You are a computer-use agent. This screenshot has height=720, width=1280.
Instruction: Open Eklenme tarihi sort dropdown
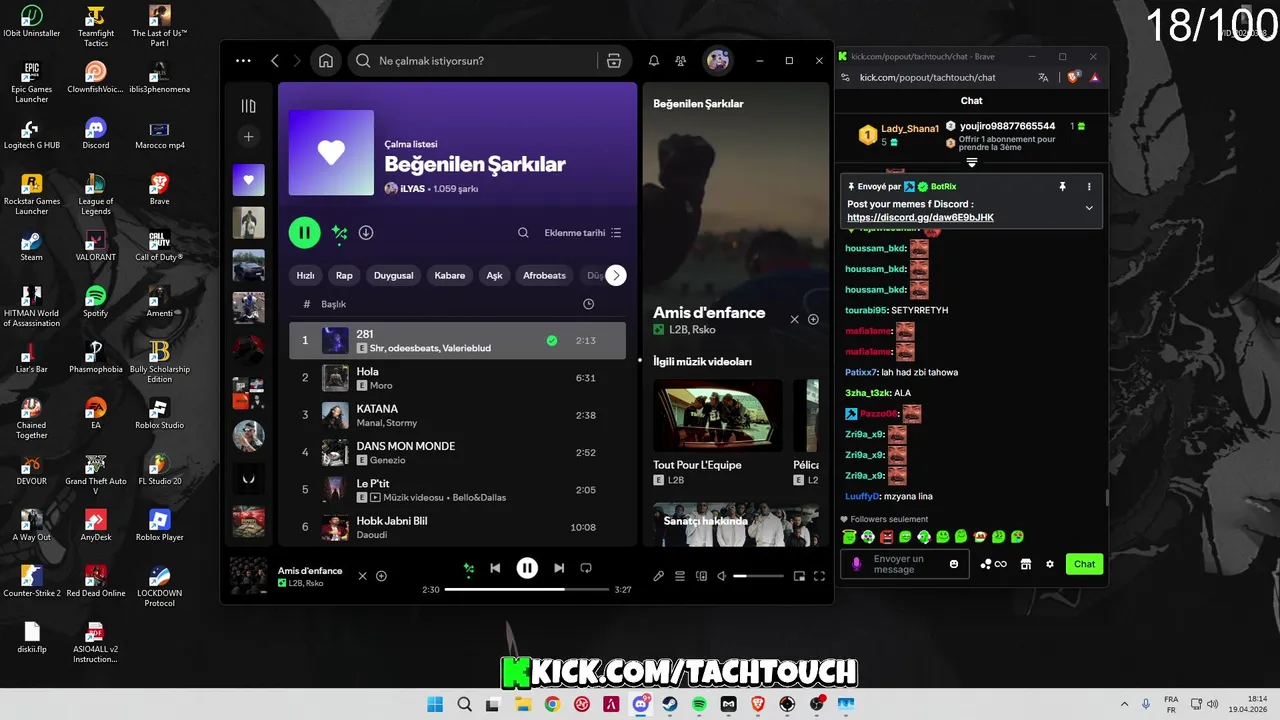point(583,233)
